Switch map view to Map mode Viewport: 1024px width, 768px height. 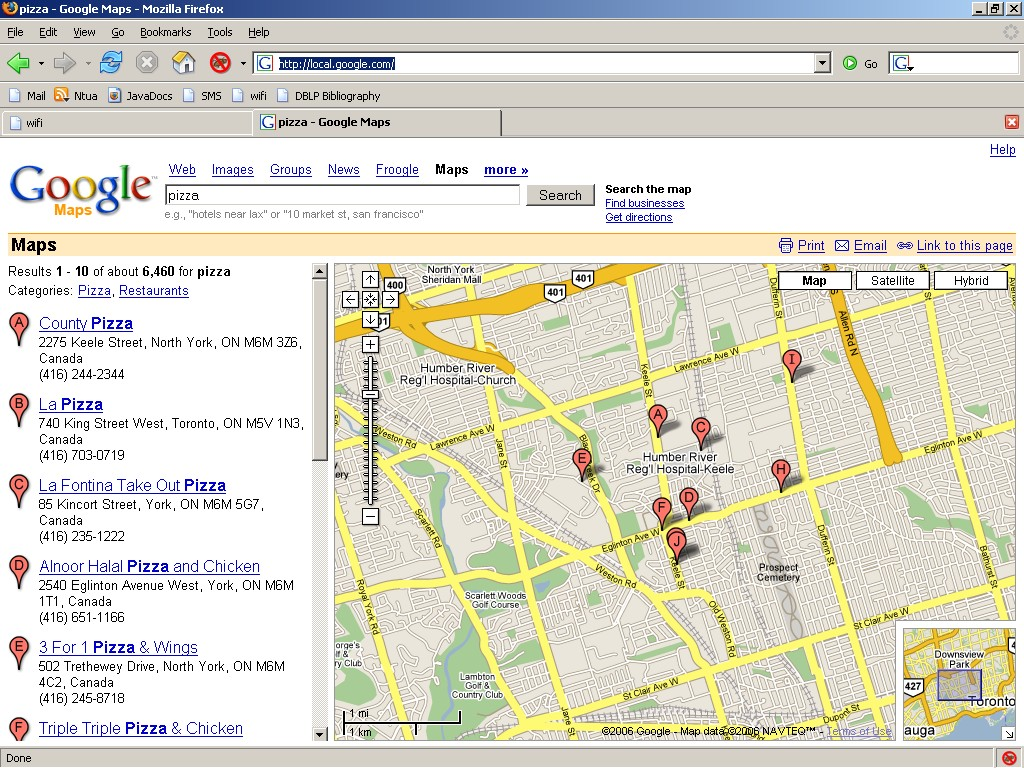[x=814, y=281]
